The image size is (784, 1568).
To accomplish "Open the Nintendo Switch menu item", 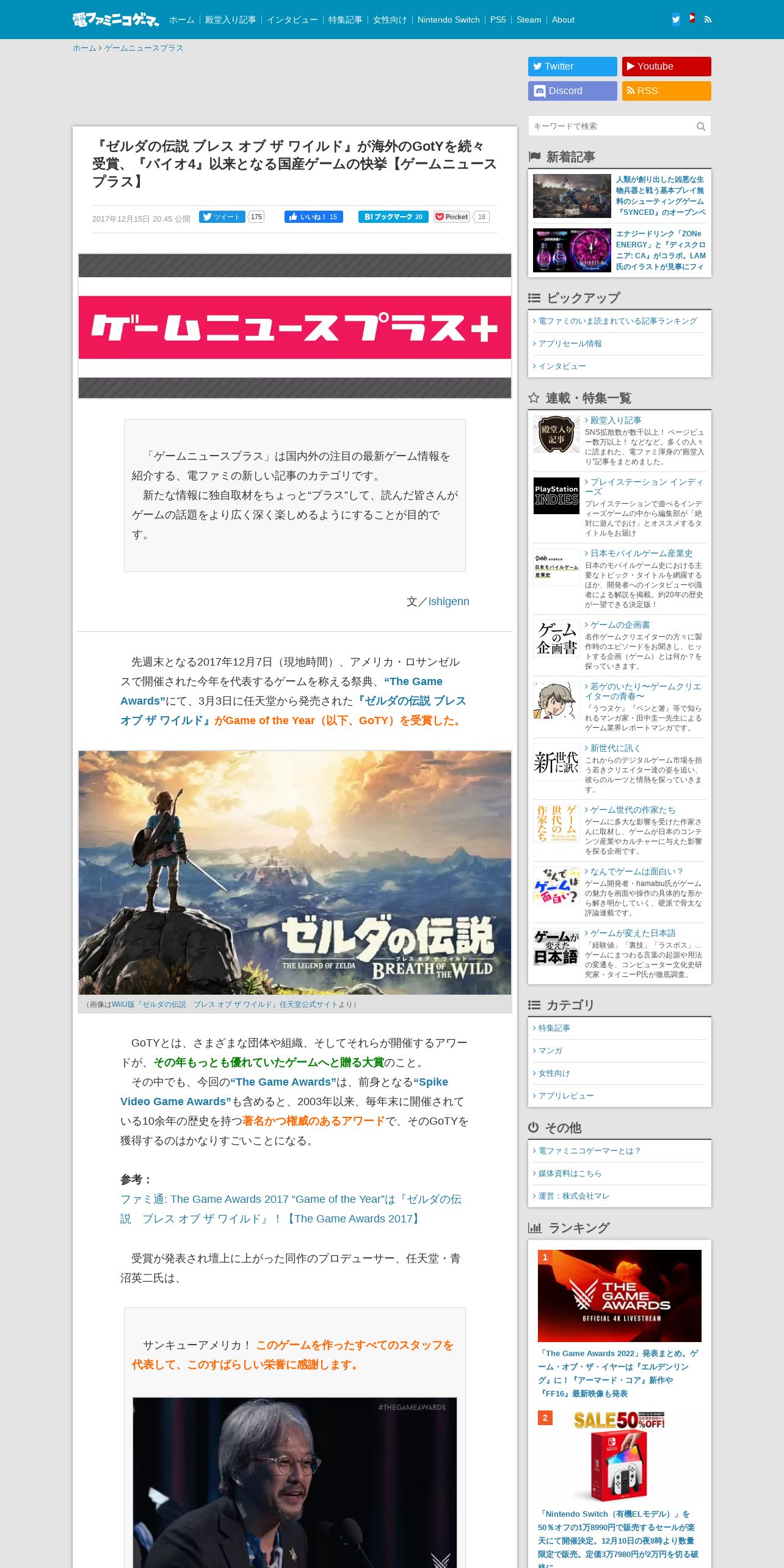I will click(x=449, y=20).
